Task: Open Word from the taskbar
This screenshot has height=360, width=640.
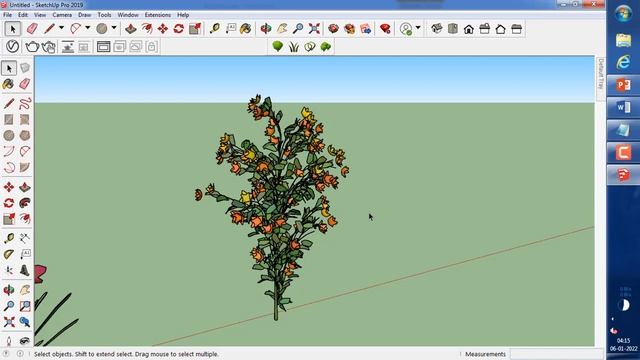Action: (x=623, y=107)
